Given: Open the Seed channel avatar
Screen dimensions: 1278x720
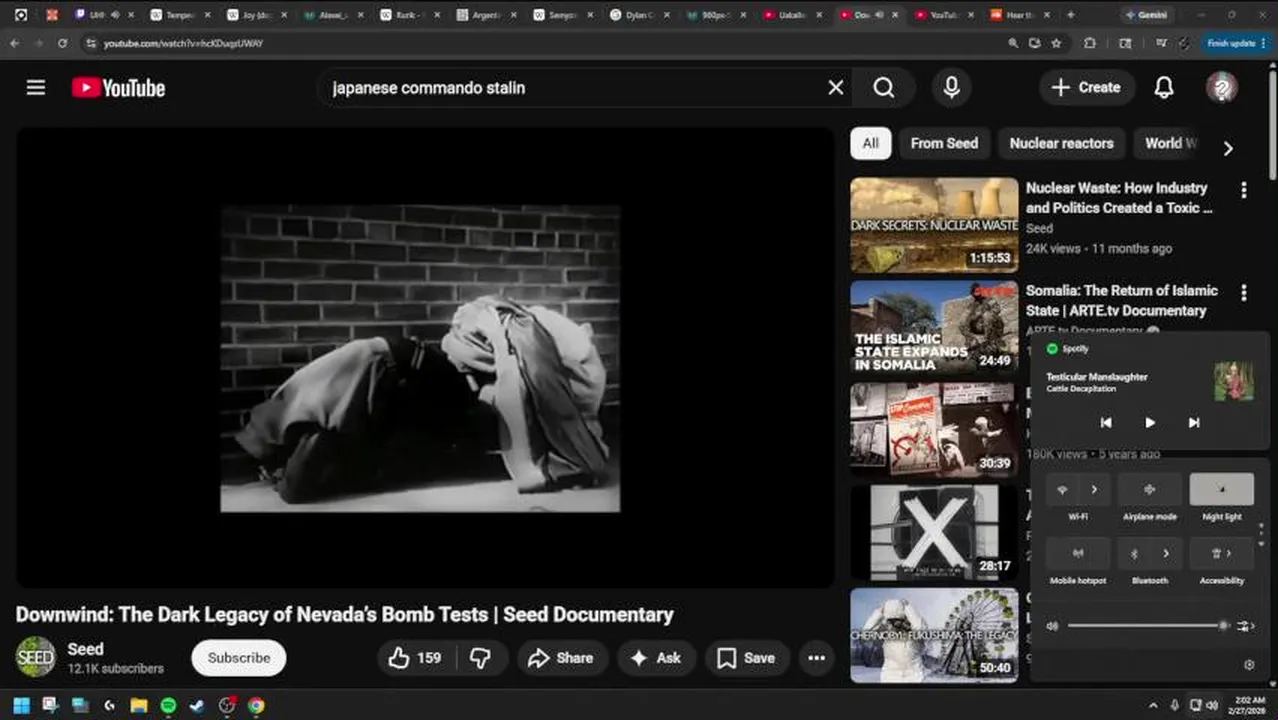Looking at the screenshot, I should 35,657.
